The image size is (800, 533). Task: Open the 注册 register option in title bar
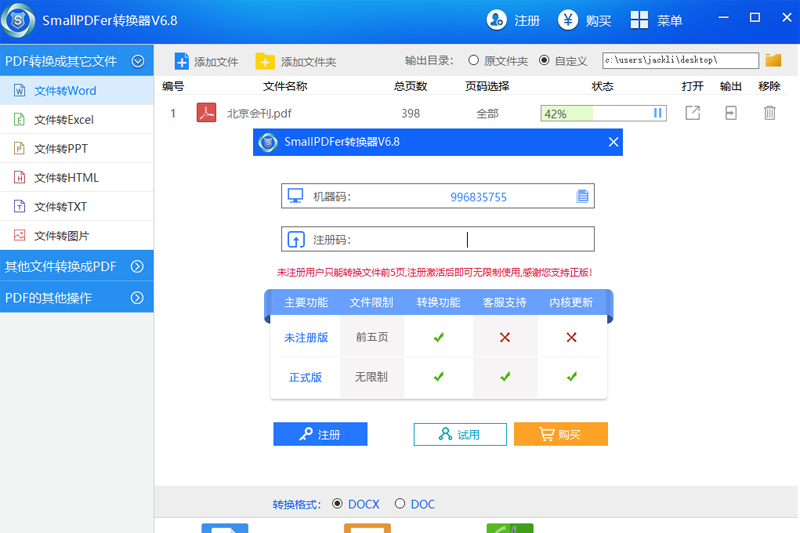(513, 20)
